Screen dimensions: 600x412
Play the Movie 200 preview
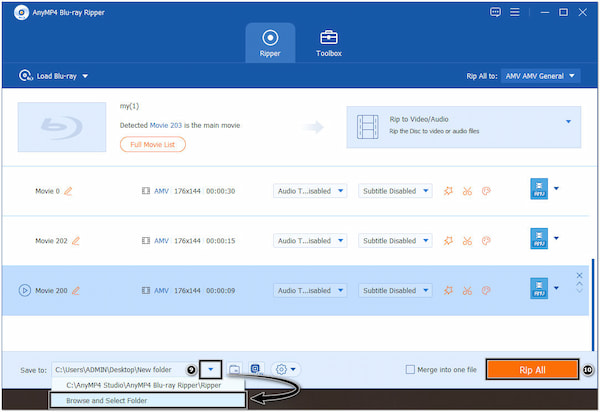(24, 291)
